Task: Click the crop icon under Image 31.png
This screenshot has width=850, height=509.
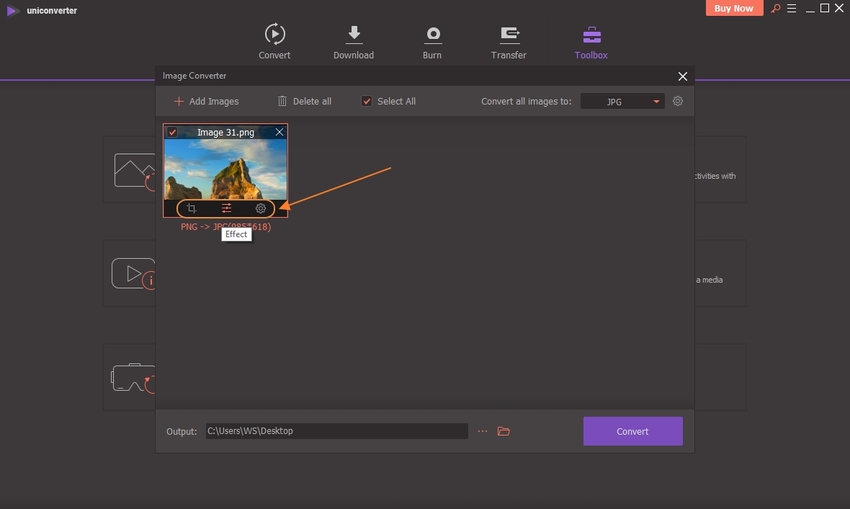Action: point(192,209)
